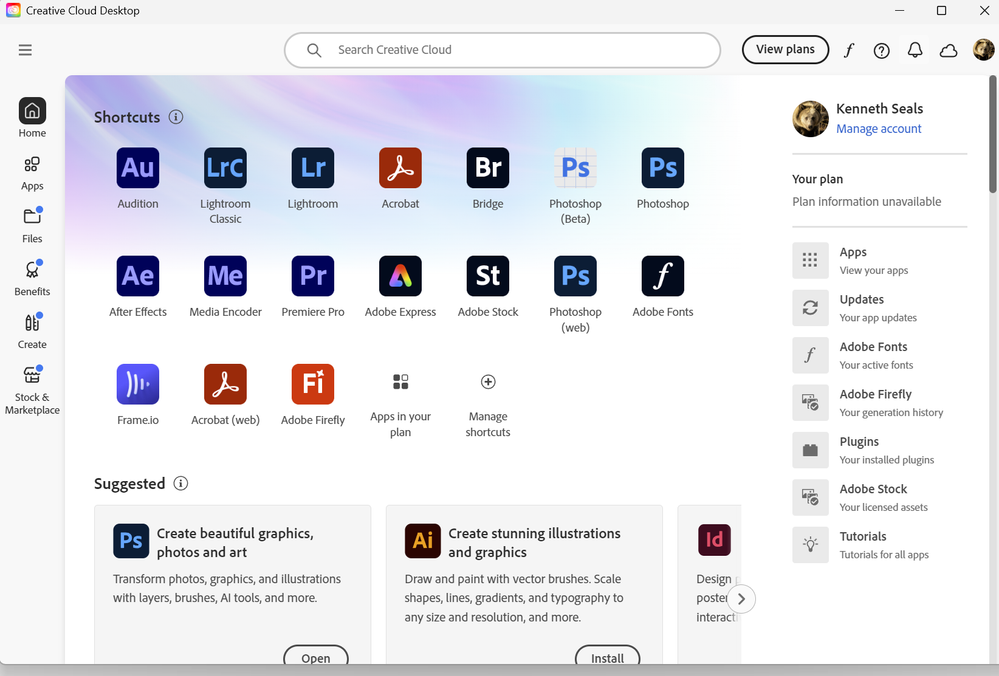Click 'Plan information unavailable' text
Image resolution: width=999 pixels, height=676 pixels.
point(866,201)
